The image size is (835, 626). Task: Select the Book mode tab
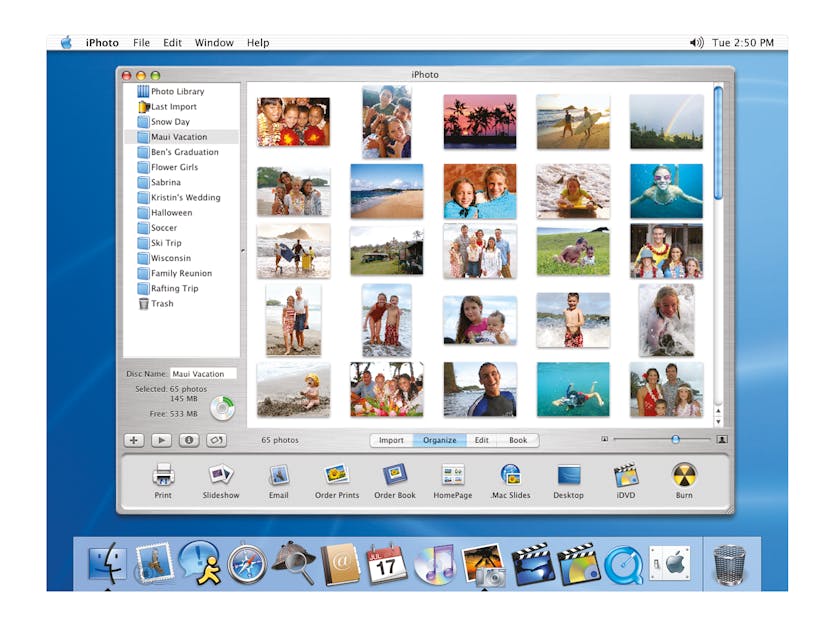tap(518, 440)
